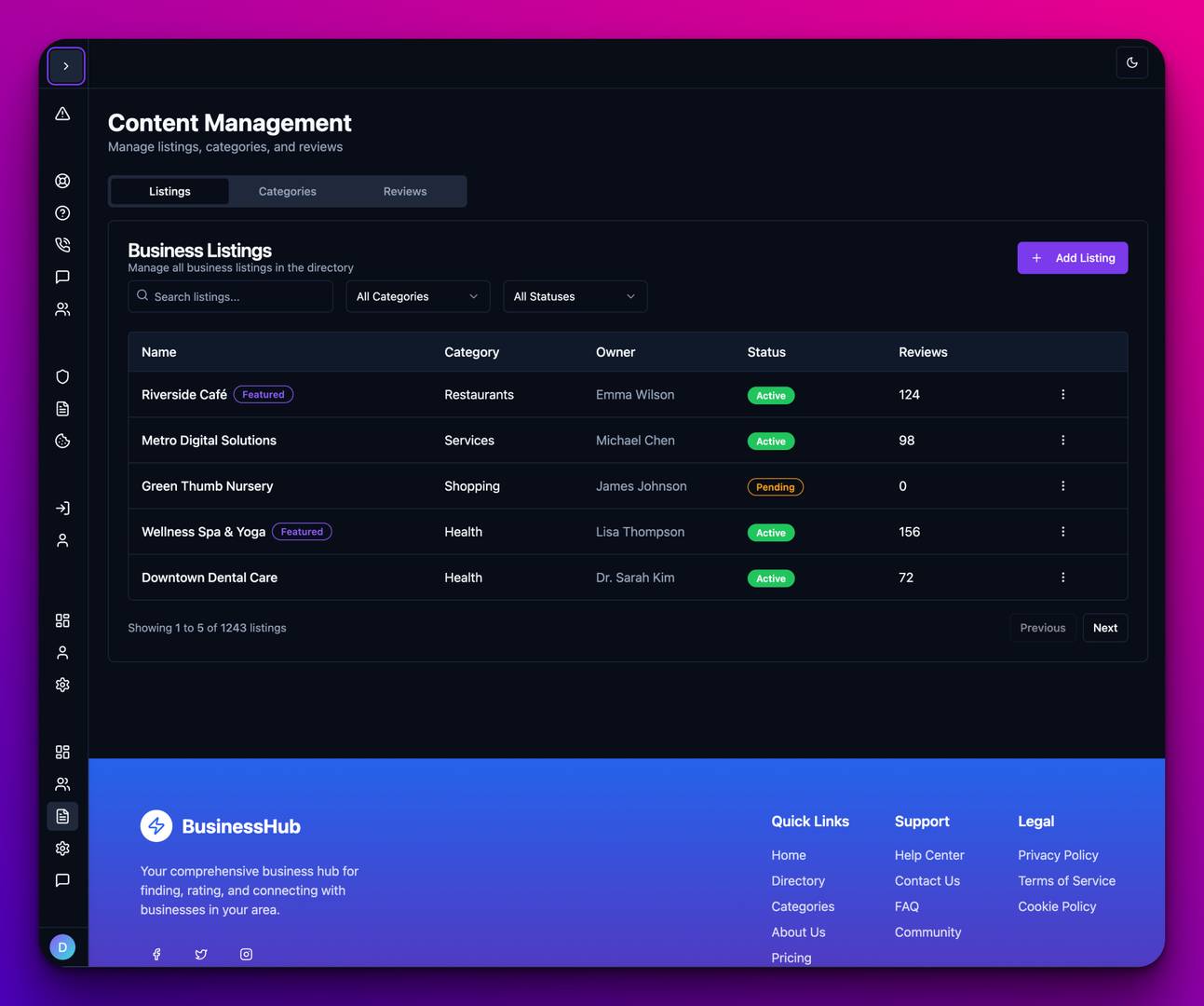The height and width of the screenshot is (1006, 1204).
Task: Switch to the Categories tab
Action: [x=287, y=191]
